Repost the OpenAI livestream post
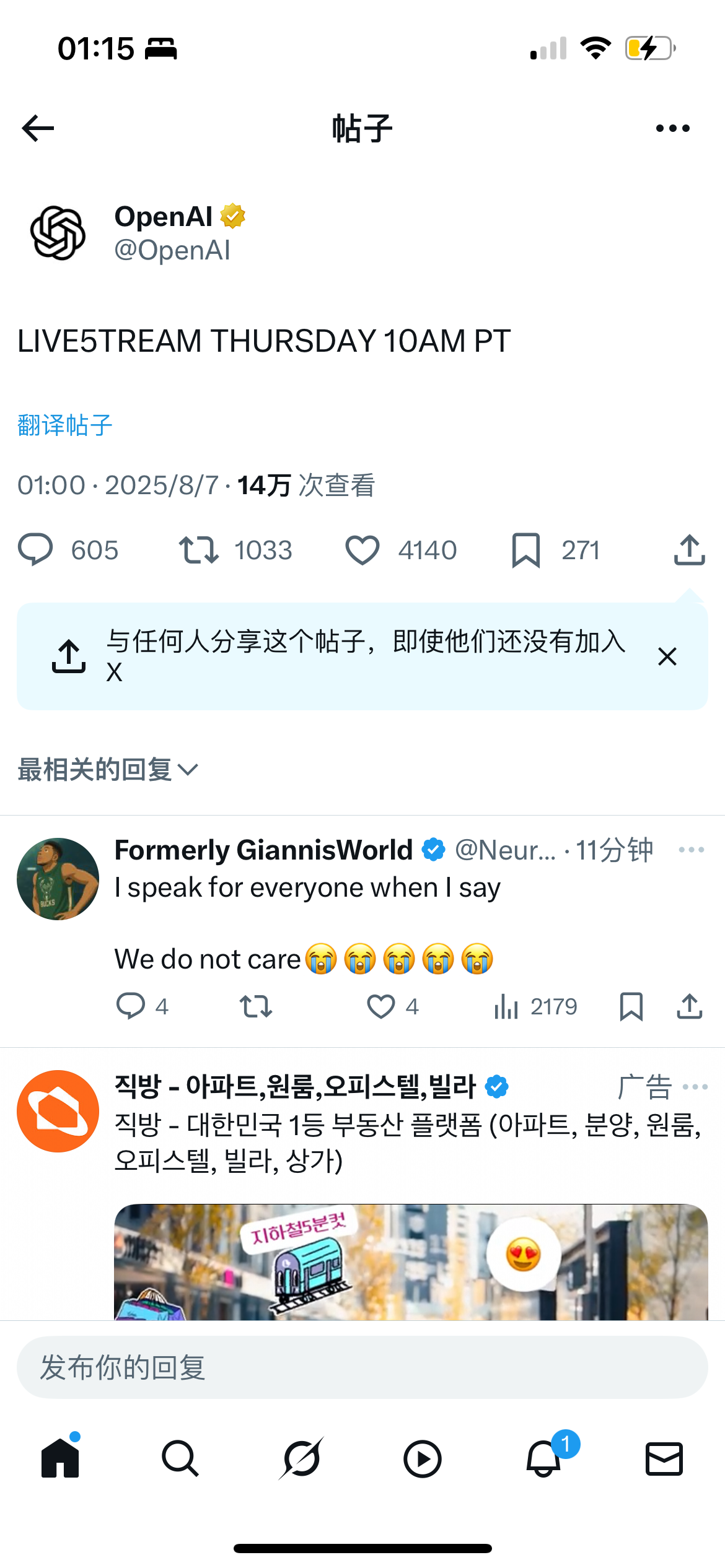Image resolution: width=725 pixels, height=1568 pixels. (x=199, y=550)
